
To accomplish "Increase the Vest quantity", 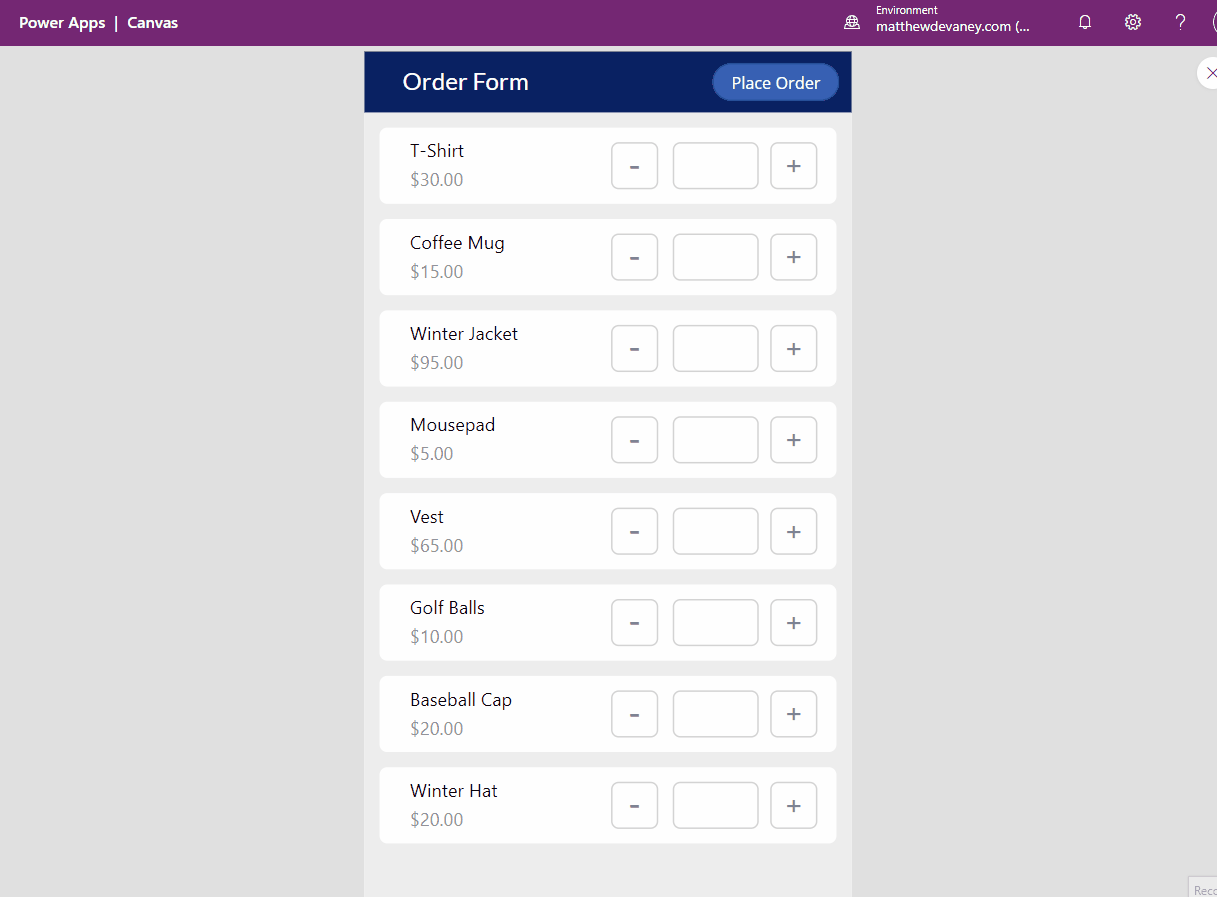I will [793, 531].
